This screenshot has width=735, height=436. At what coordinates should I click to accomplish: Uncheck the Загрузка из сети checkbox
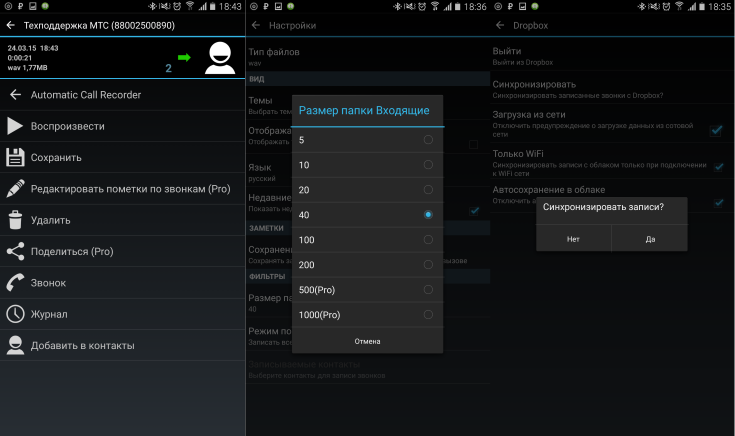click(716, 130)
